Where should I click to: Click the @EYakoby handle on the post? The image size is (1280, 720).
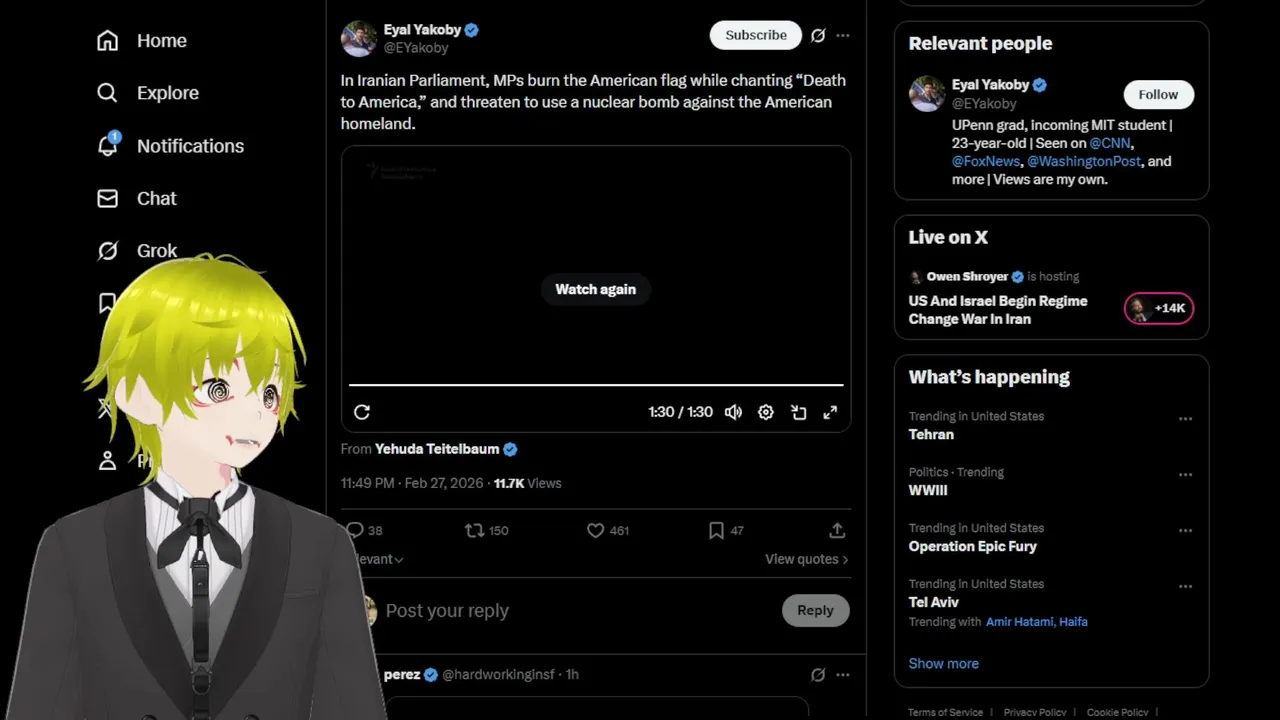coord(416,48)
